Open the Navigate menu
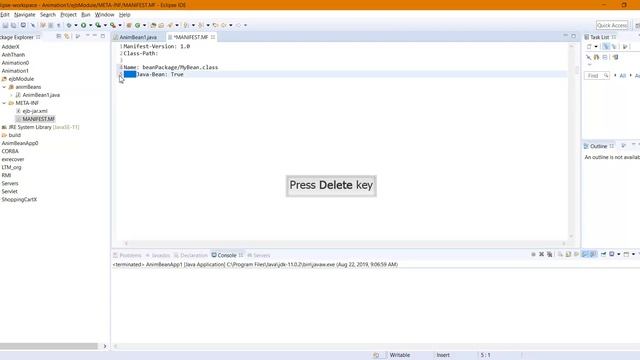Viewport: 640px width, 360px height. tap(24, 15)
